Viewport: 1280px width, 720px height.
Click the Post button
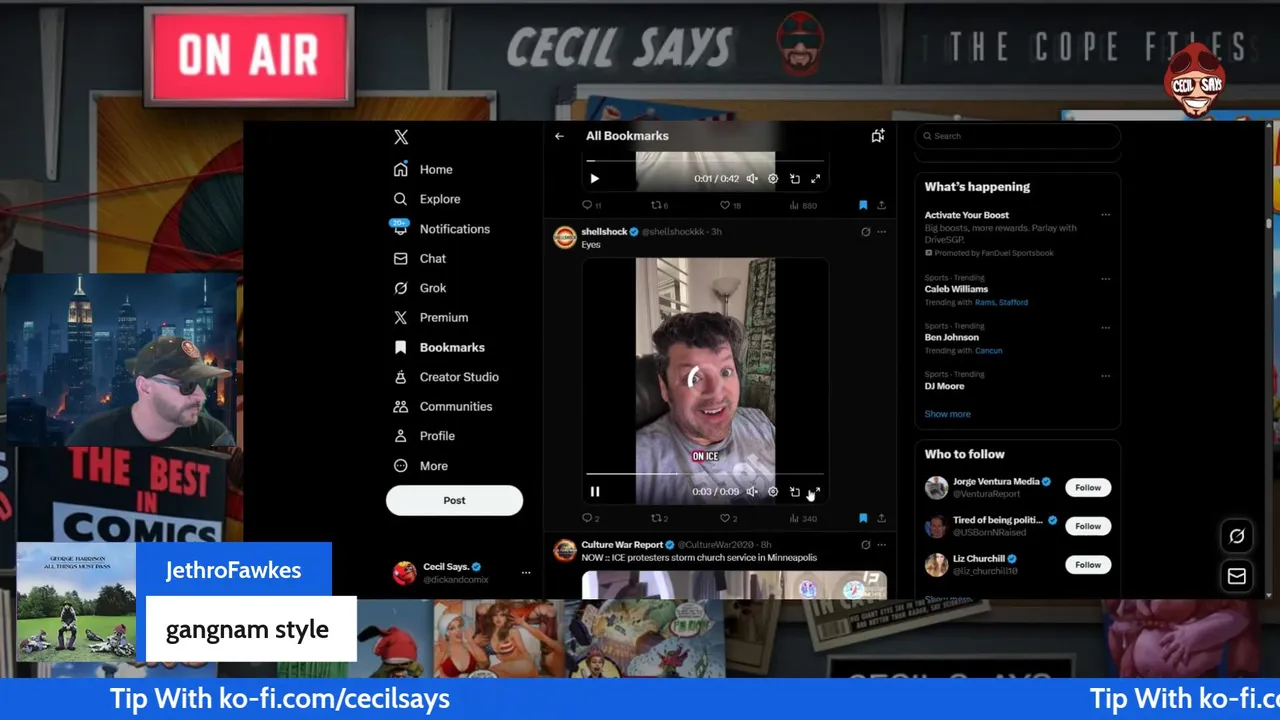coord(454,500)
